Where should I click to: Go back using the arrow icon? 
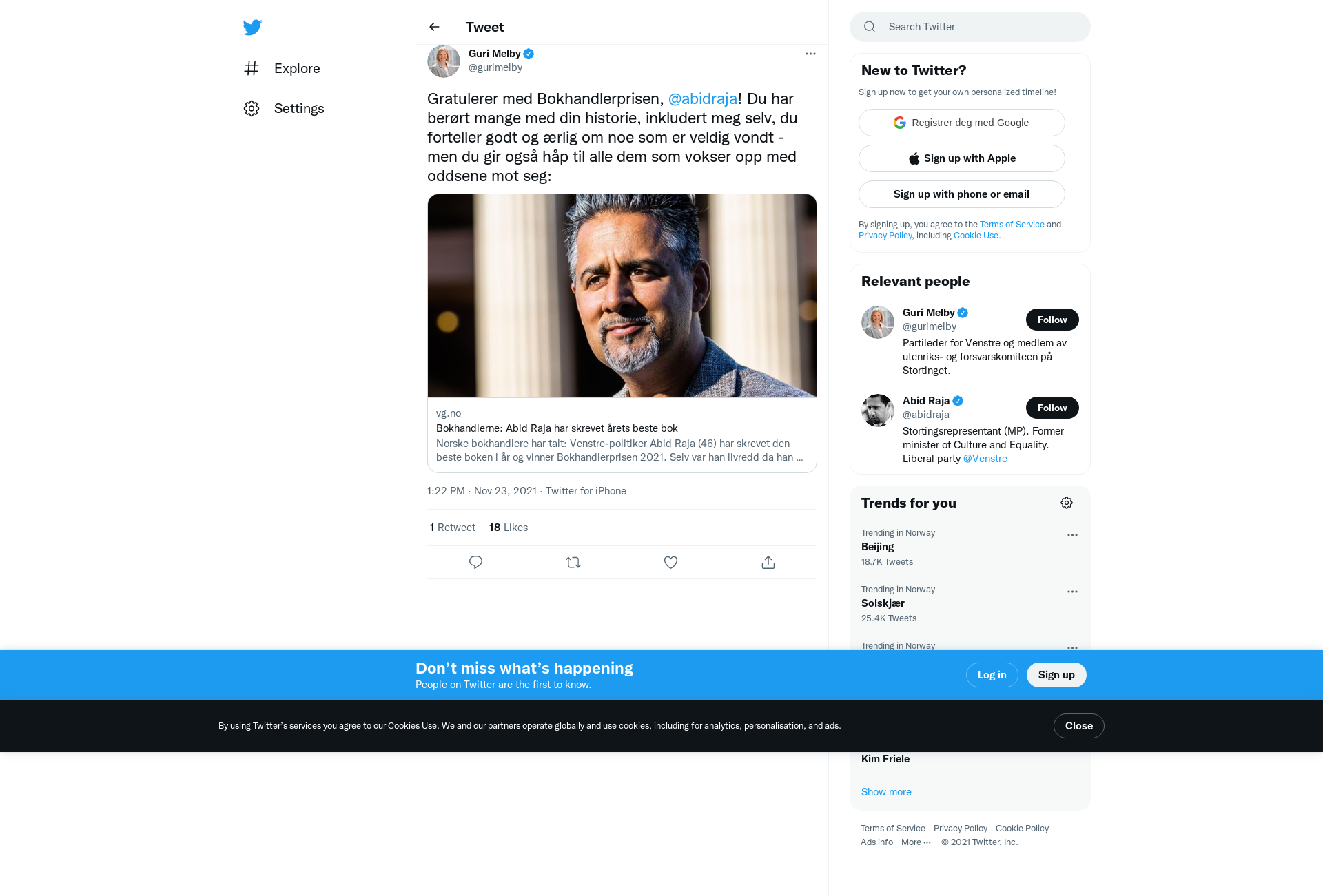click(434, 27)
